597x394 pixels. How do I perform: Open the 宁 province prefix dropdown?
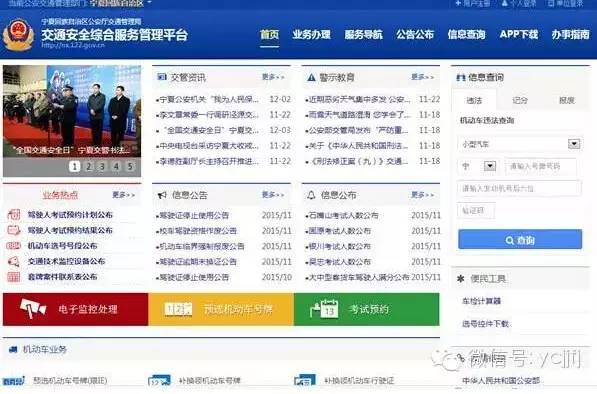[x=478, y=166]
